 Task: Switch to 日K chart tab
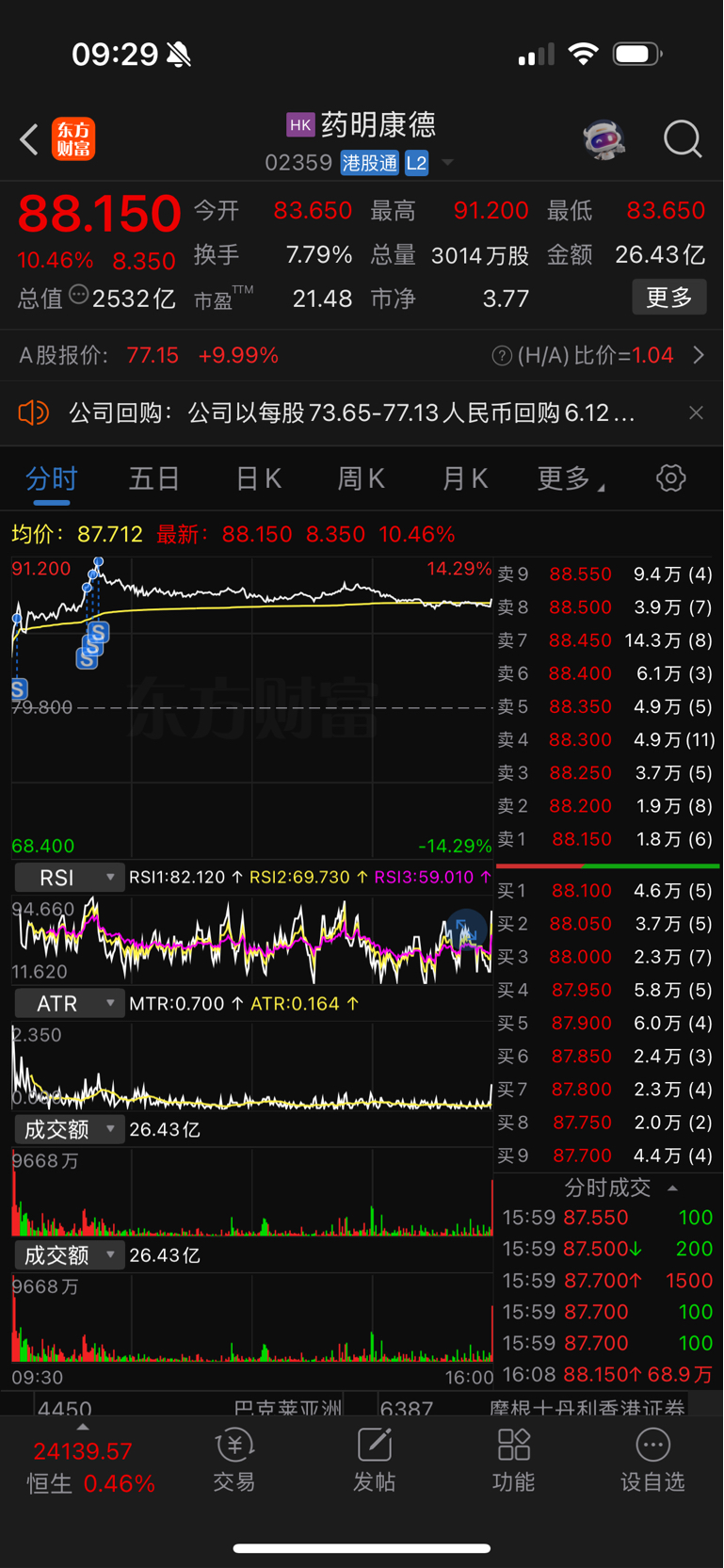pos(259,478)
